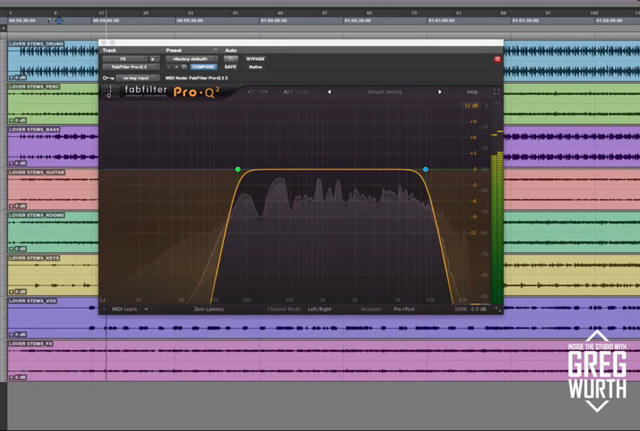
Task: Click the LOVER STEMS_ROOMS track name
Action: pos(37,215)
